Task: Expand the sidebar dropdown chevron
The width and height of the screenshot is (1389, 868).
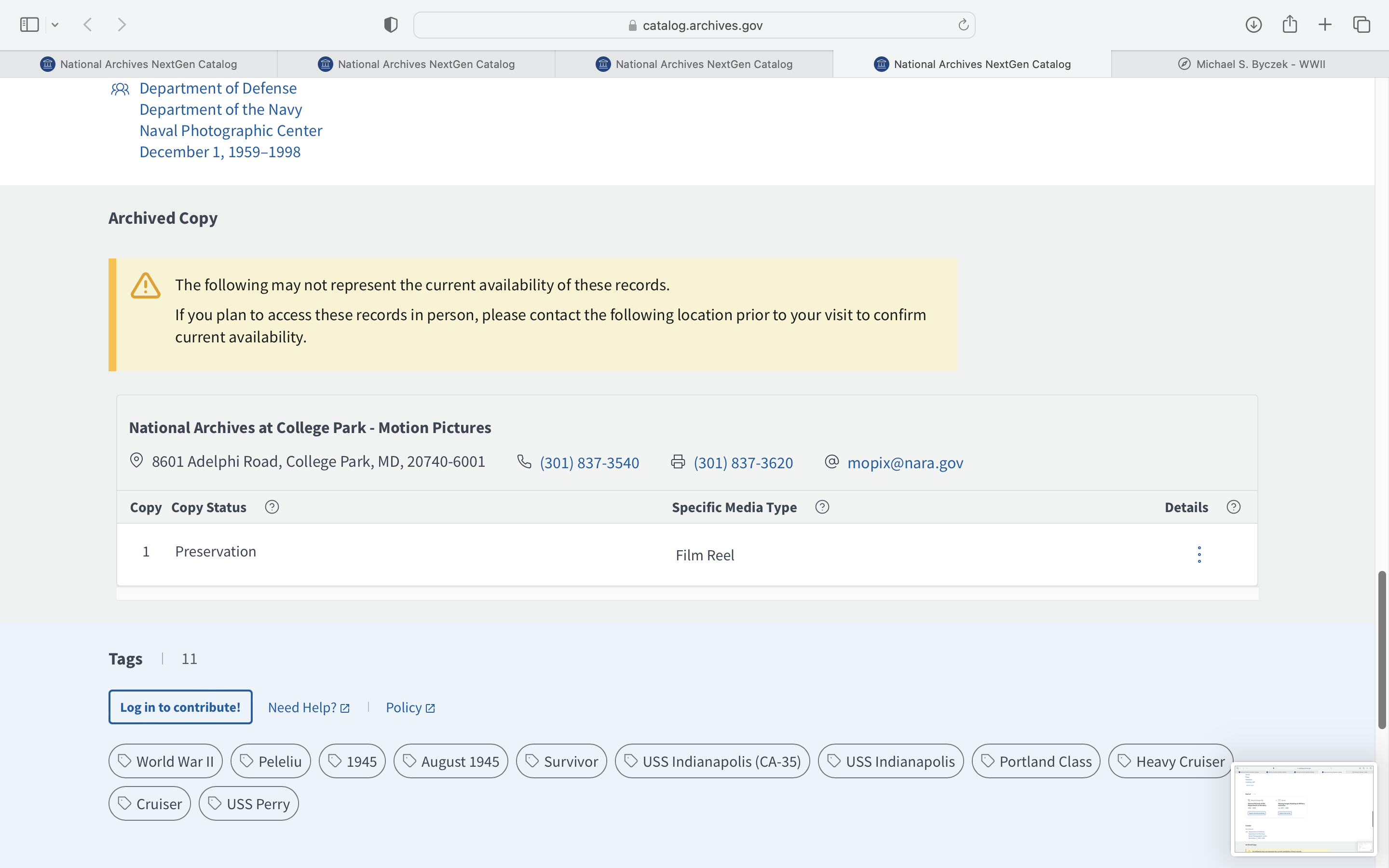Action: (55, 25)
